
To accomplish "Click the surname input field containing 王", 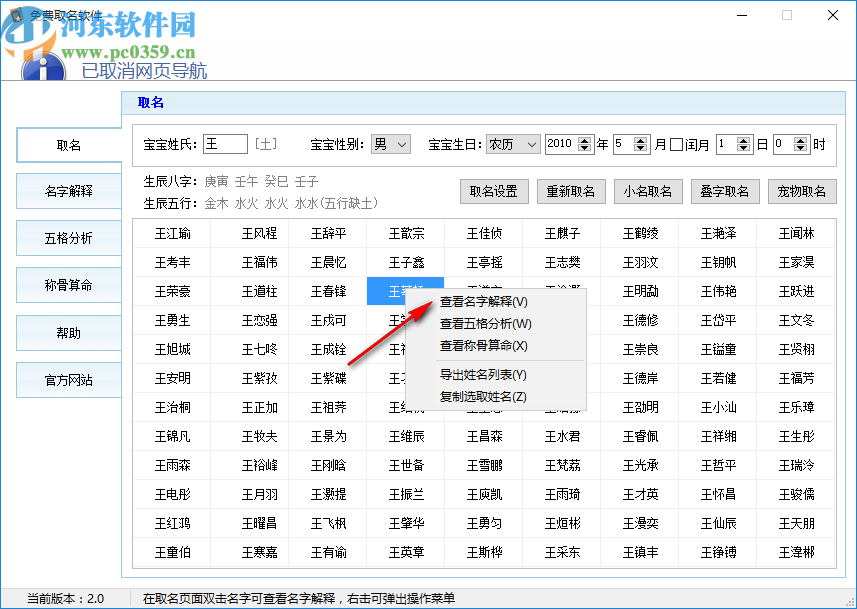I will pos(225,143).
